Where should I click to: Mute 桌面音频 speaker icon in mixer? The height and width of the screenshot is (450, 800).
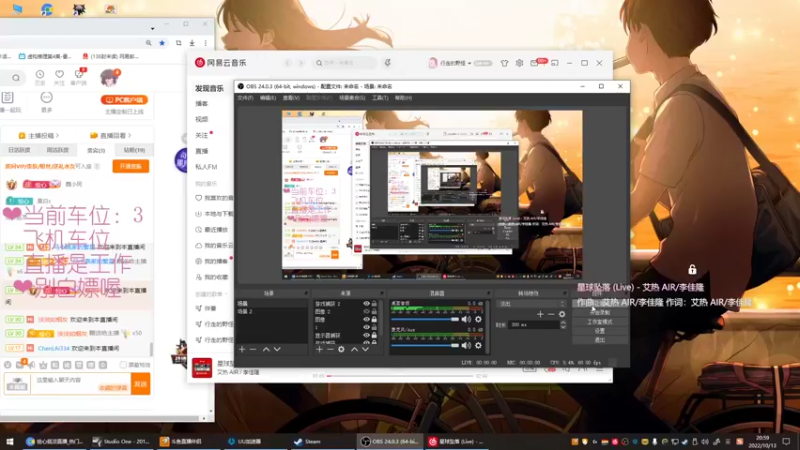(x=466, y=319)
